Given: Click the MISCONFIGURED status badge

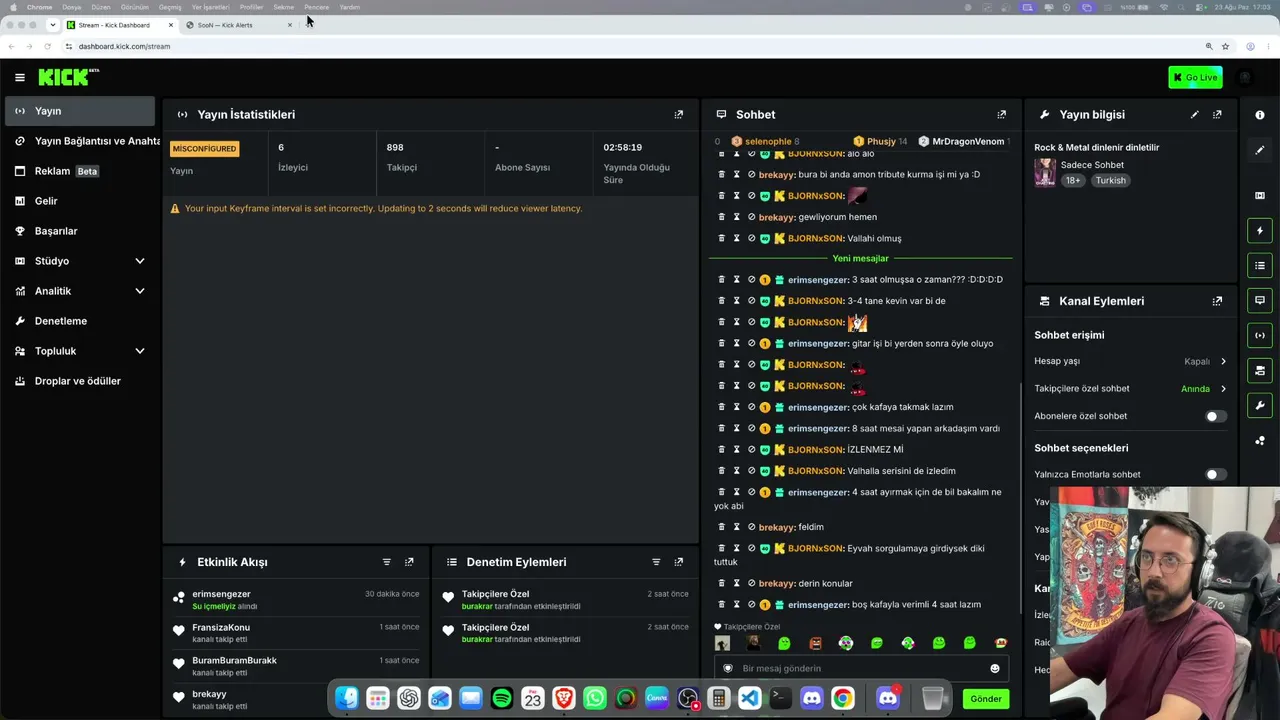Looking at the screenshot, I should pos(205,149).
